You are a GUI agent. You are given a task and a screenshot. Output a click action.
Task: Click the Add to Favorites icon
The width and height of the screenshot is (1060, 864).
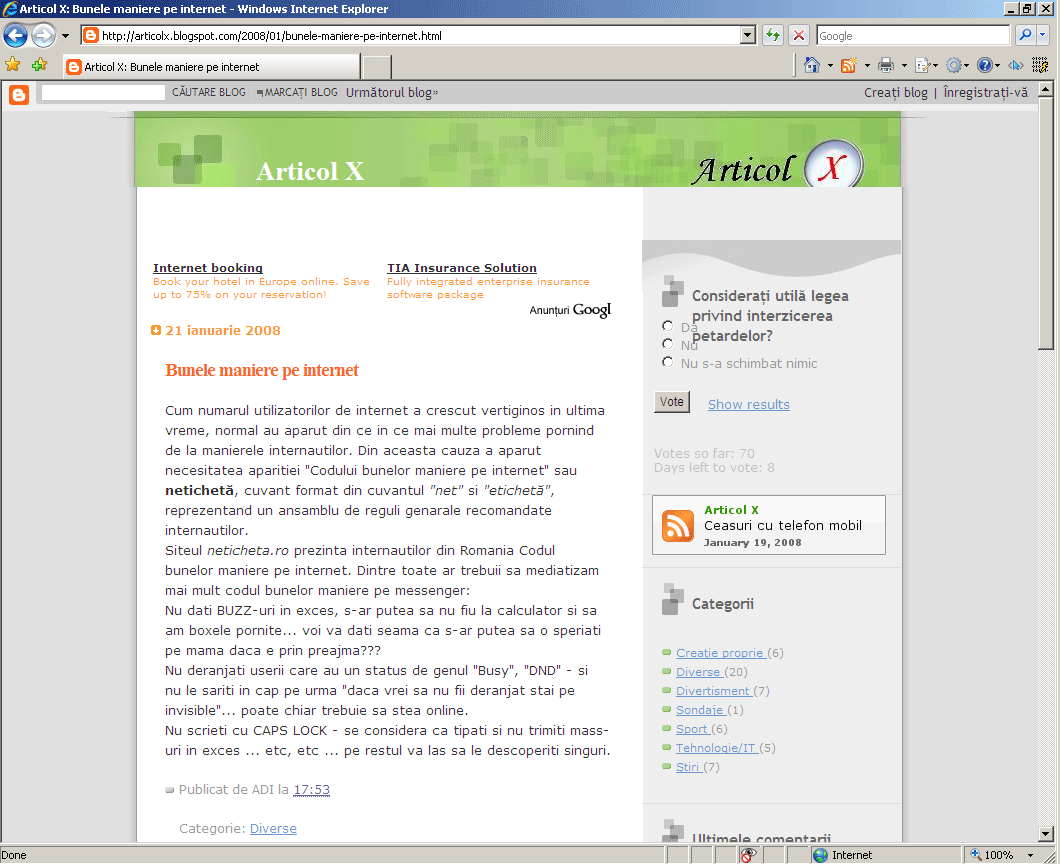pos(39,65)
